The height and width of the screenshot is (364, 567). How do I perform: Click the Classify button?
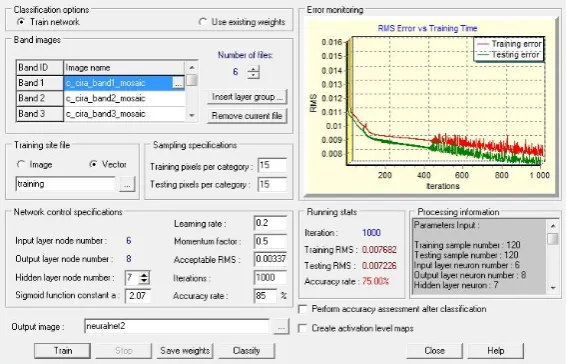pyautogui.click(x=247, y=351)
